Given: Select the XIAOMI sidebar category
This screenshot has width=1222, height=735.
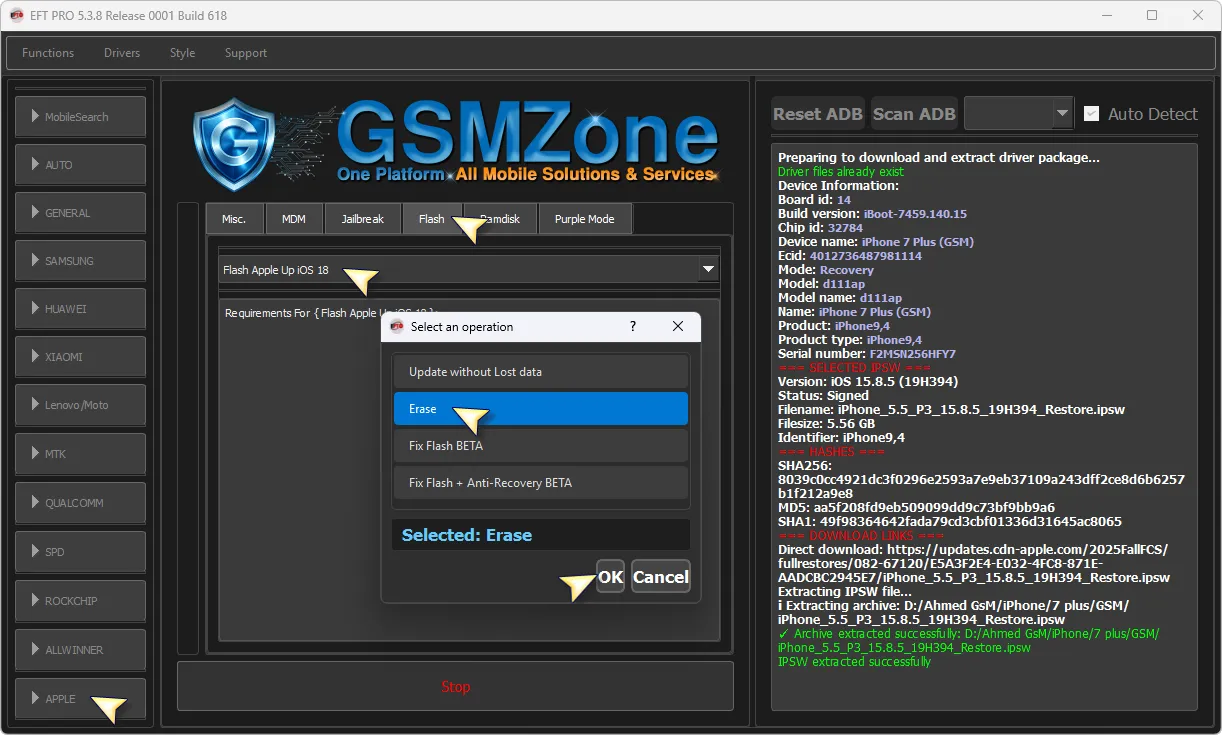Looking at the screenshot, I should (x=80, y=357).
